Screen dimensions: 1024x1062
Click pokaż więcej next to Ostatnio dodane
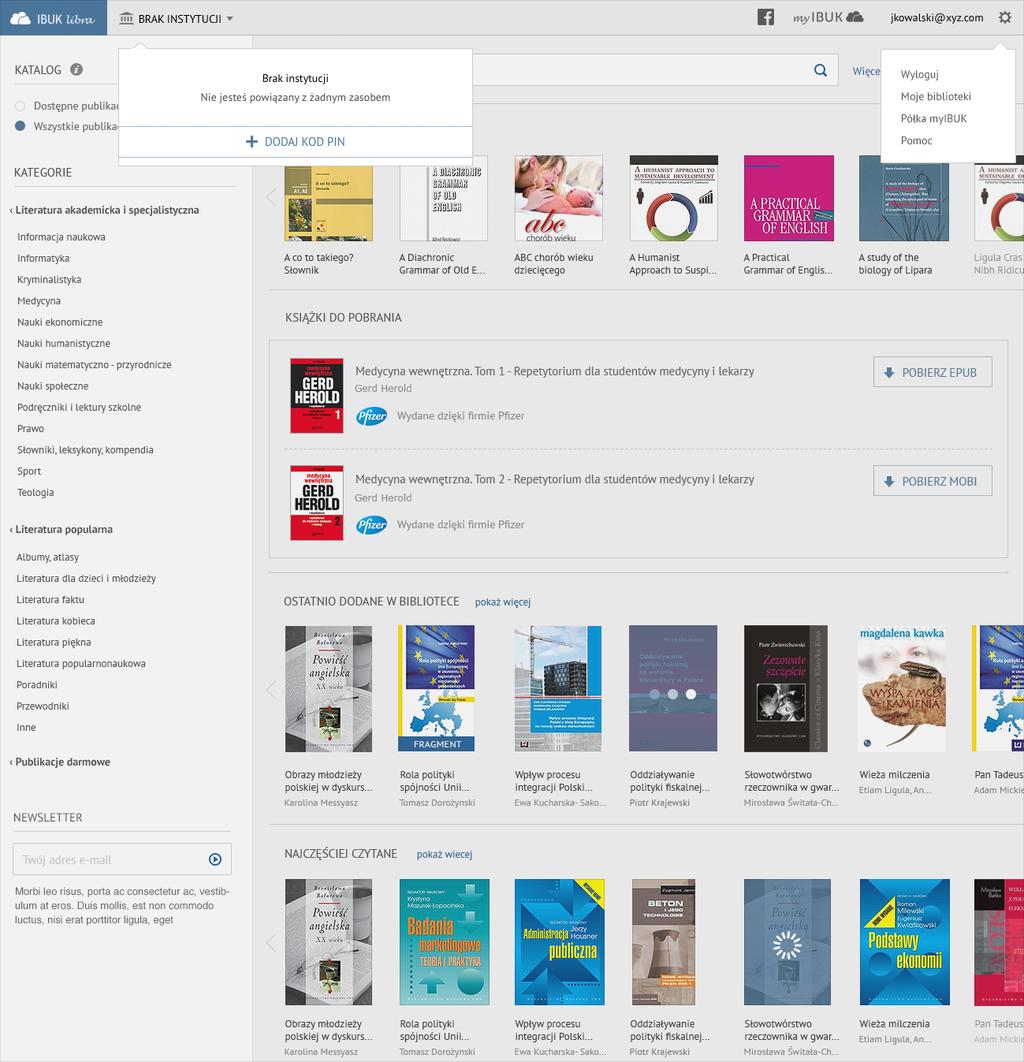[503, 602]
